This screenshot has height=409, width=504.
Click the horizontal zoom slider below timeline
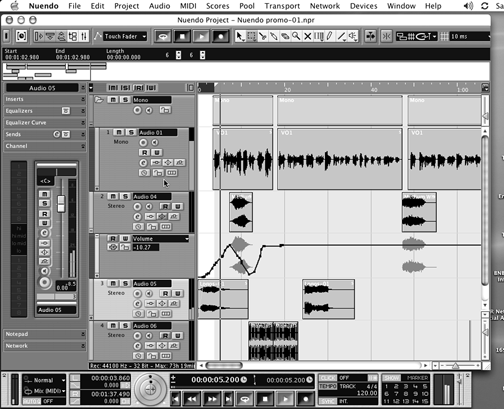[x=455, y=366]
